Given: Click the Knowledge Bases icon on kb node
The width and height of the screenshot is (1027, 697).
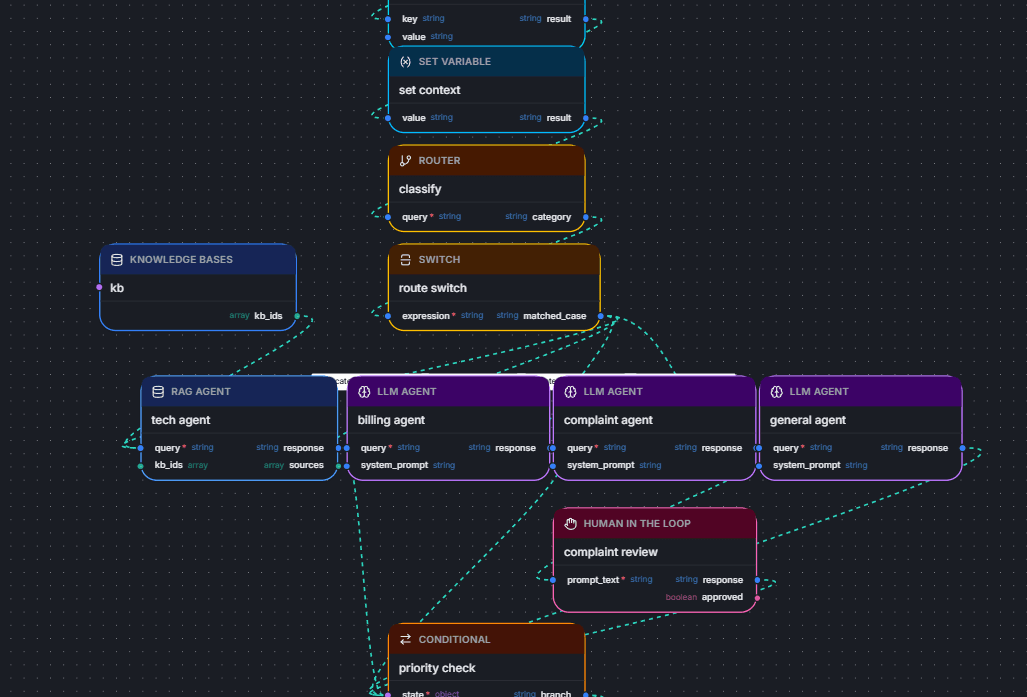Looking at the screenshot, I should click(116, 259).
